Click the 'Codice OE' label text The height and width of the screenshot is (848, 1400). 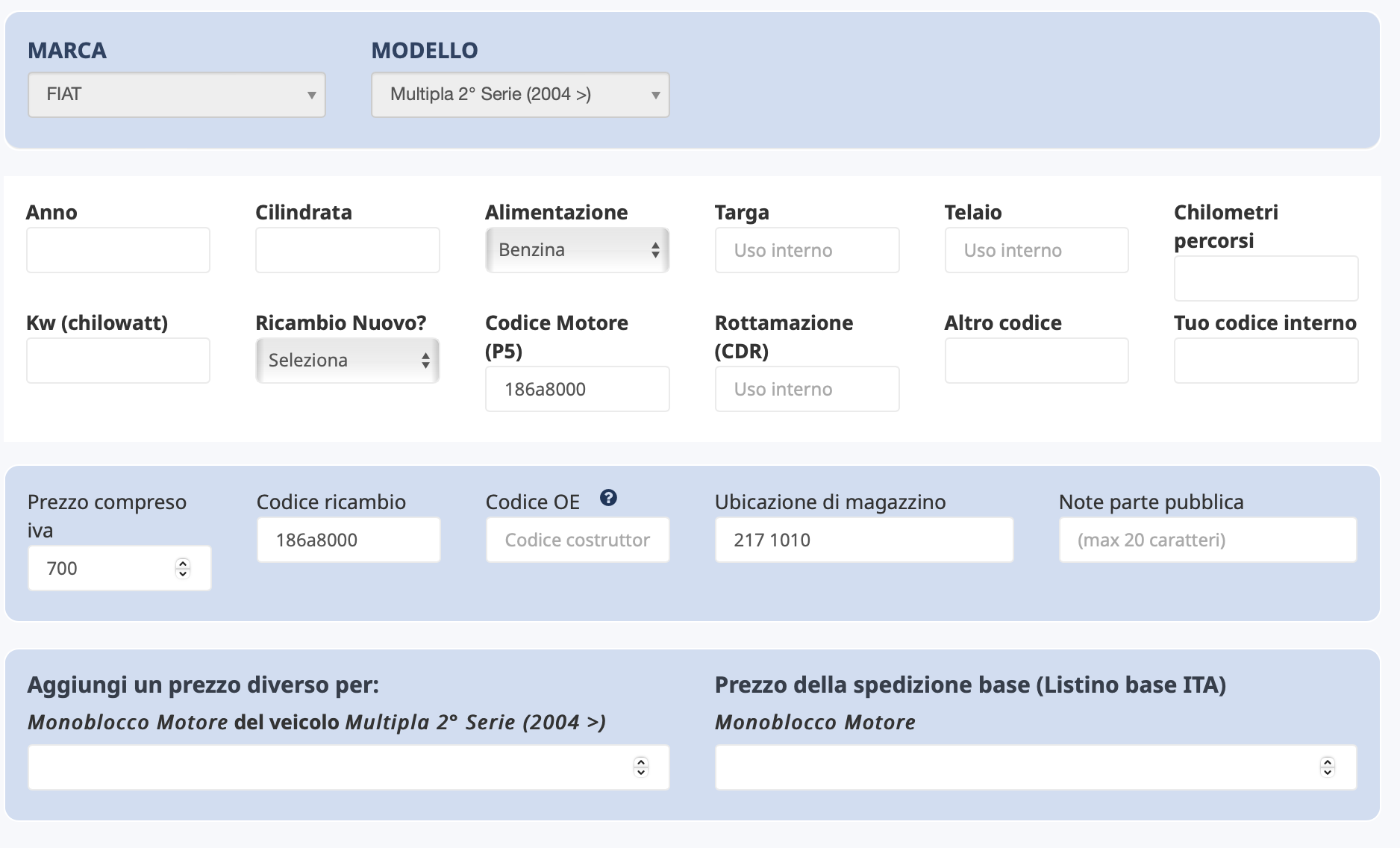[x=533, y=502]
